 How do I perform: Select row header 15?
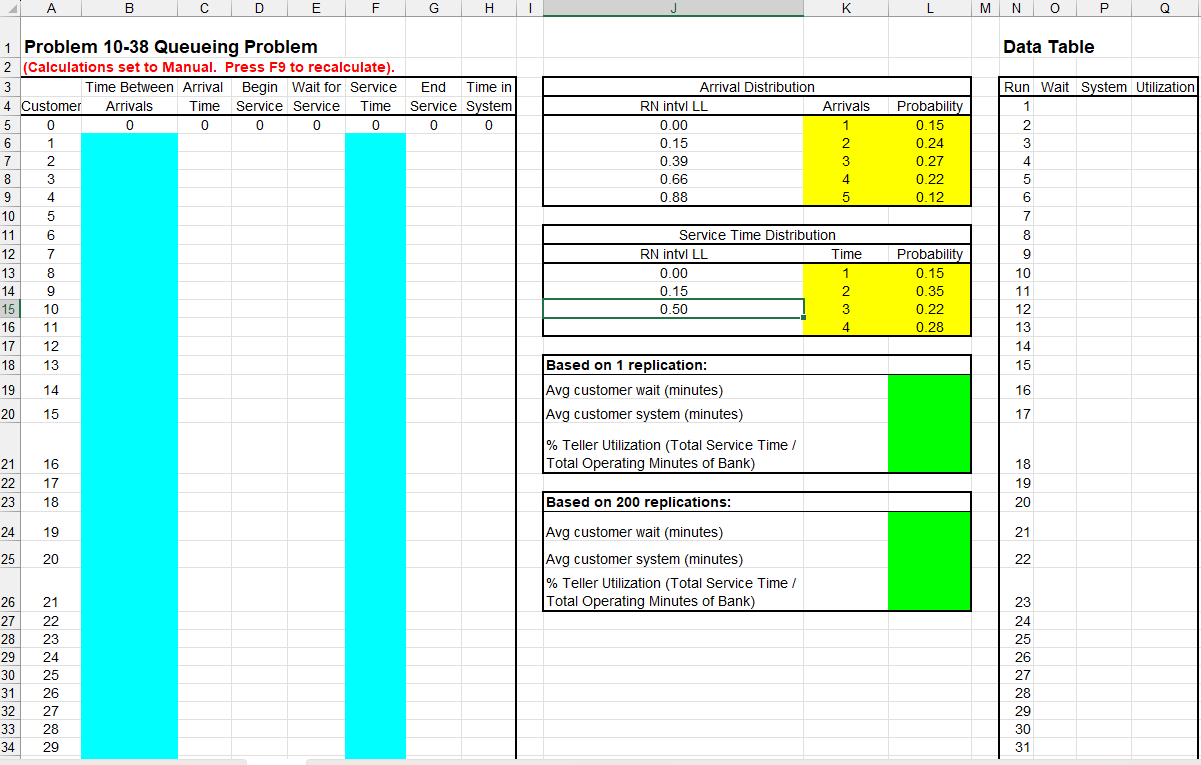point(11,309)
